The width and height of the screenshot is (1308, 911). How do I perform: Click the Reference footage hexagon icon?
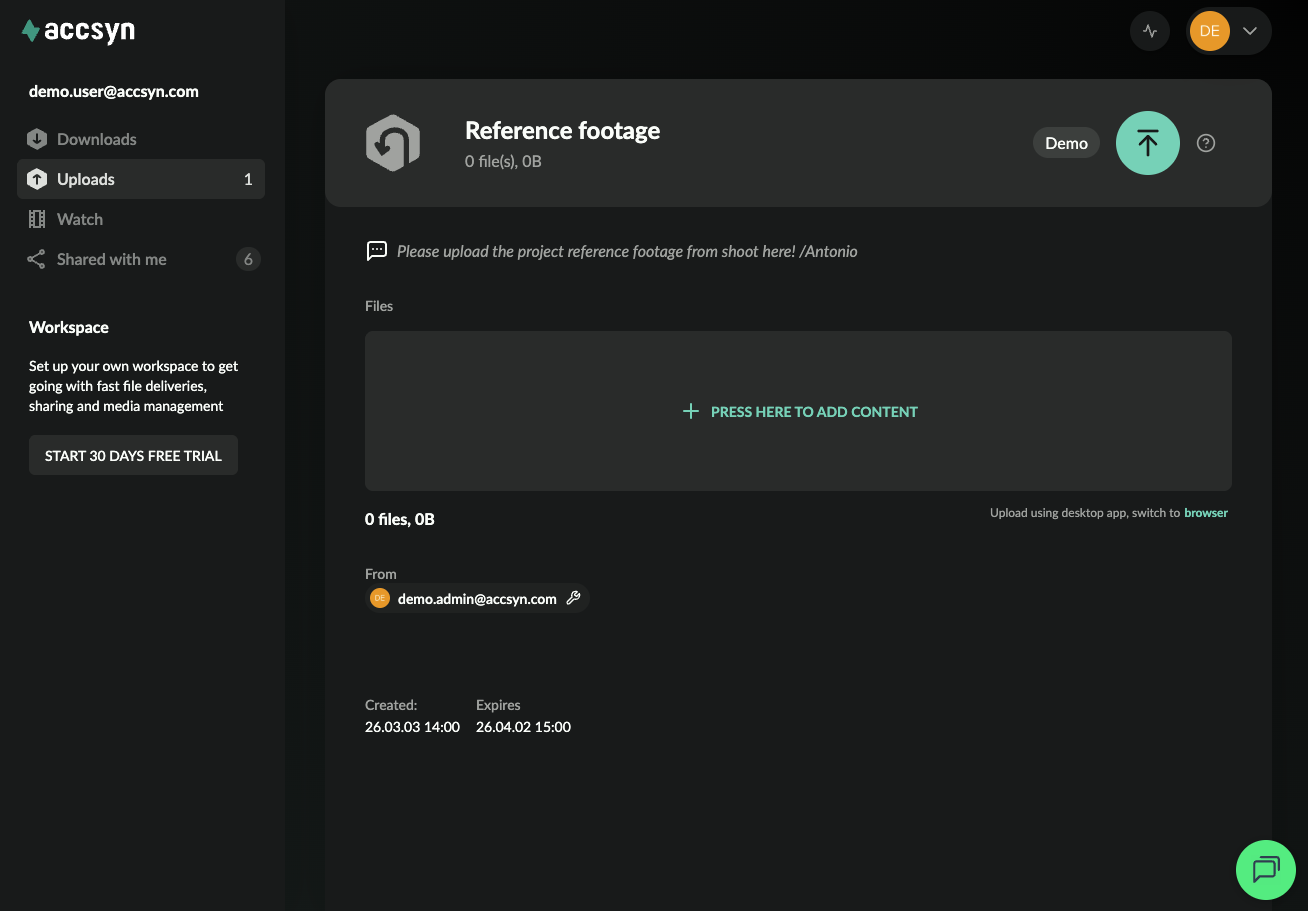tap(393, 143)
